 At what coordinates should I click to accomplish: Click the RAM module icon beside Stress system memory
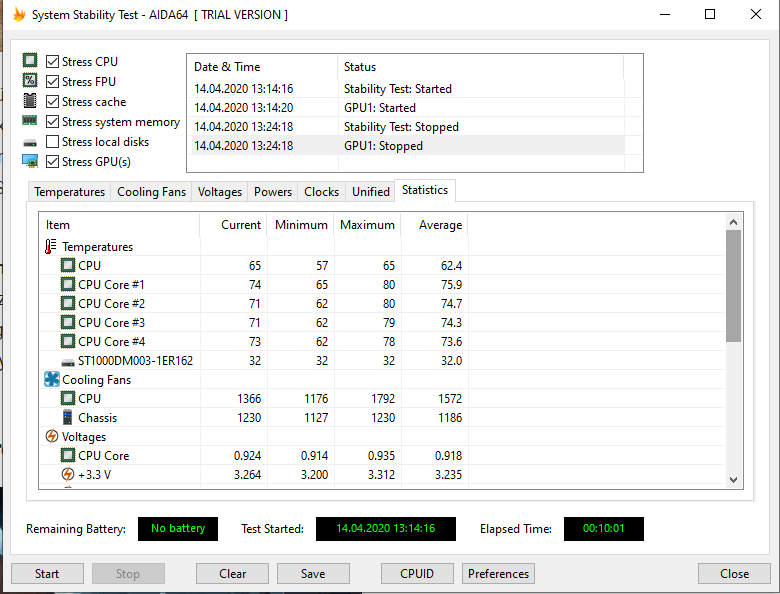point(30,120)
